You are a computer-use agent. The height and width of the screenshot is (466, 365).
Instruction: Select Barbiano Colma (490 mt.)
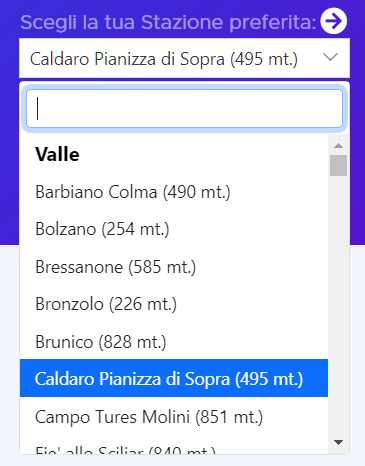174,192
